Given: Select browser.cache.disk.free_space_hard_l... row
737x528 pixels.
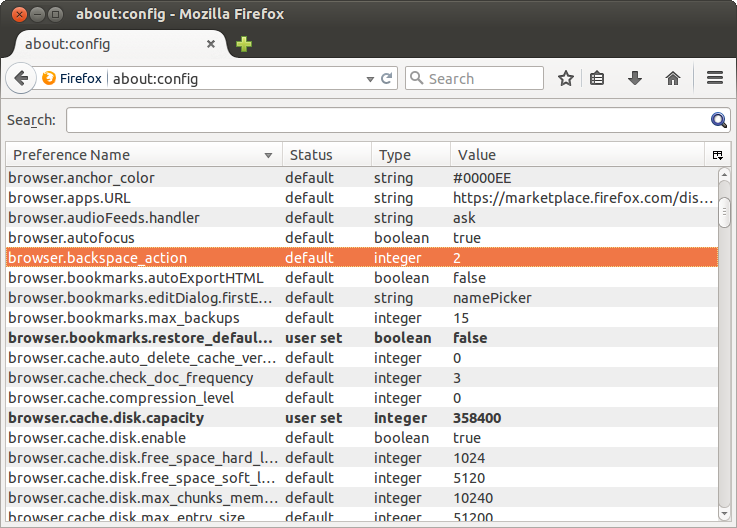Looking at the screenshot, I should pos(362,457).
